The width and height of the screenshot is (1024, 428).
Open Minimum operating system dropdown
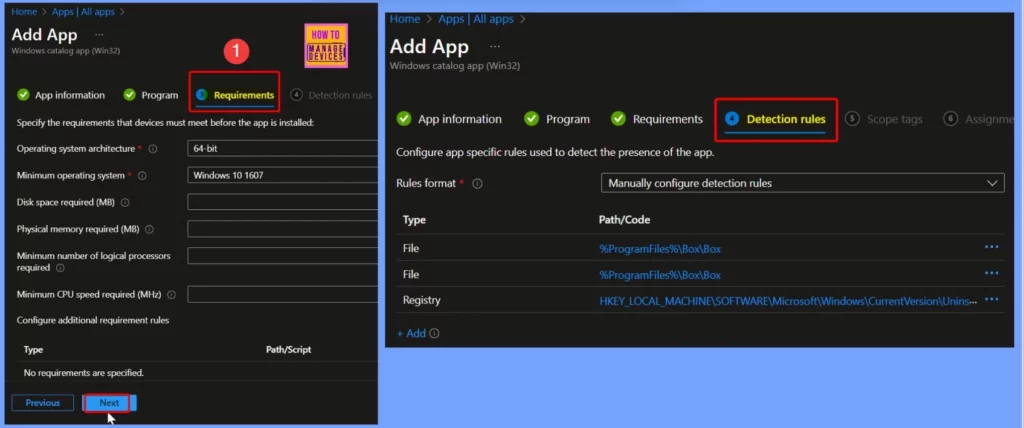(x=282, y=176)
